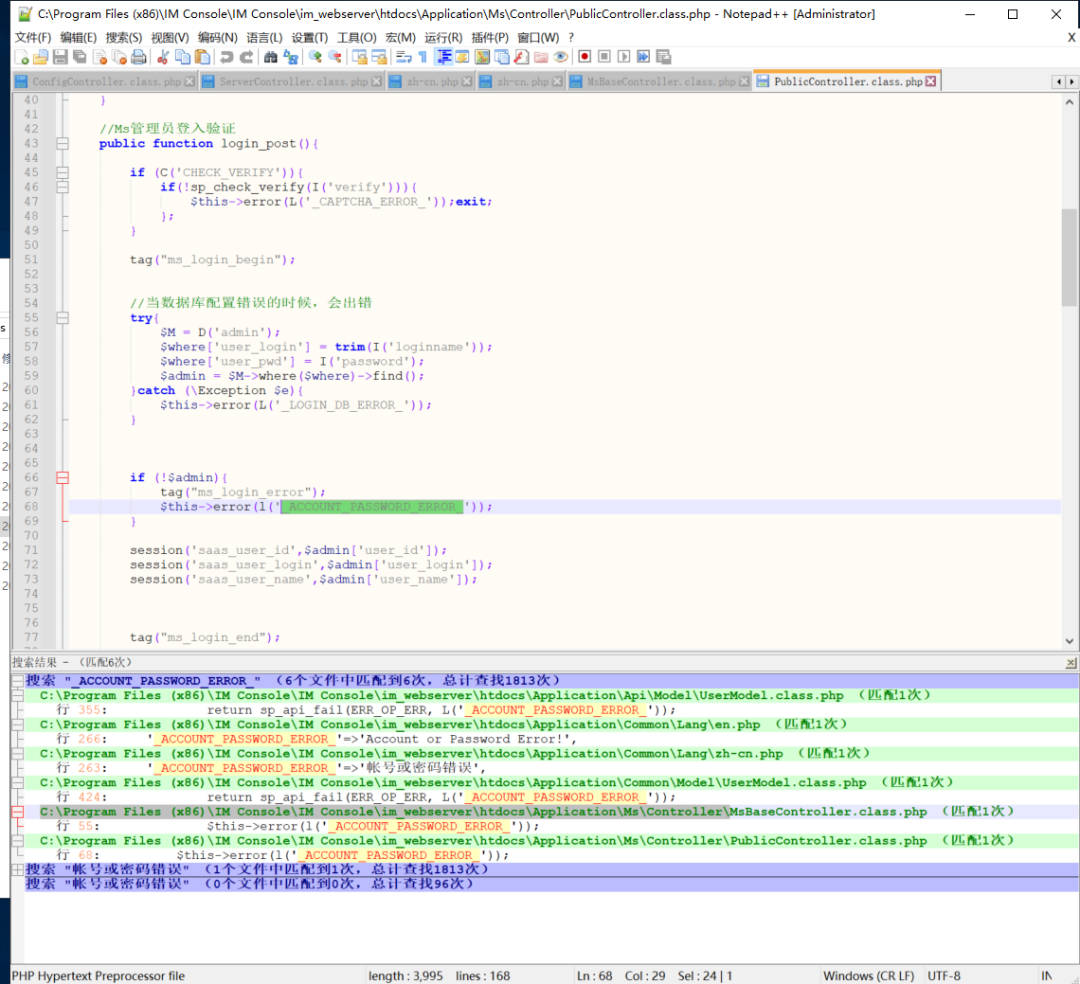Expand the search group matching 1 file
Screen dimensions: 1080x984
point(18,870)
